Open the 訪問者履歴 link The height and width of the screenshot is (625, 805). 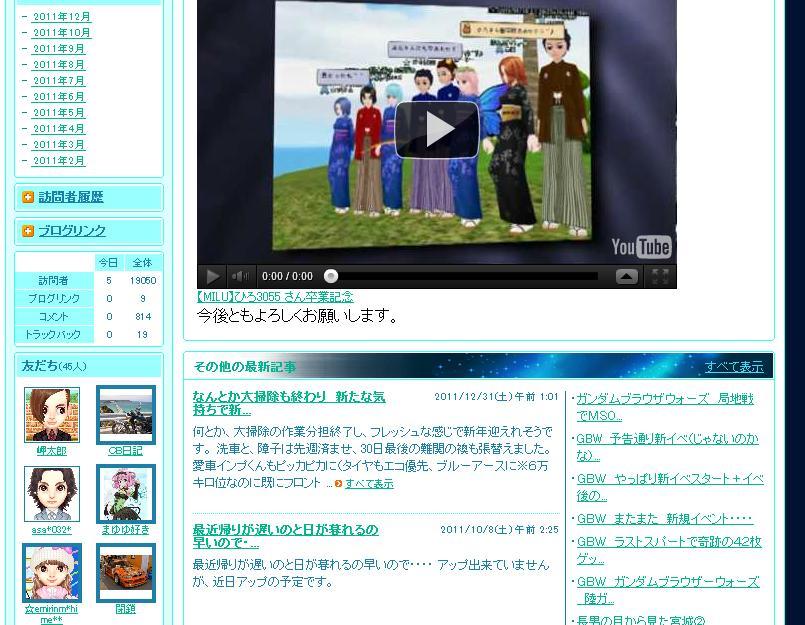[71, 197]
